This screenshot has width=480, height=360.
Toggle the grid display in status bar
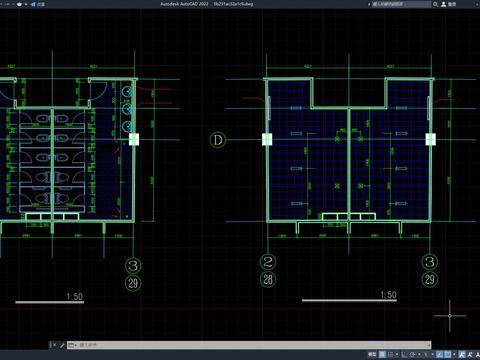click(382, 354)
